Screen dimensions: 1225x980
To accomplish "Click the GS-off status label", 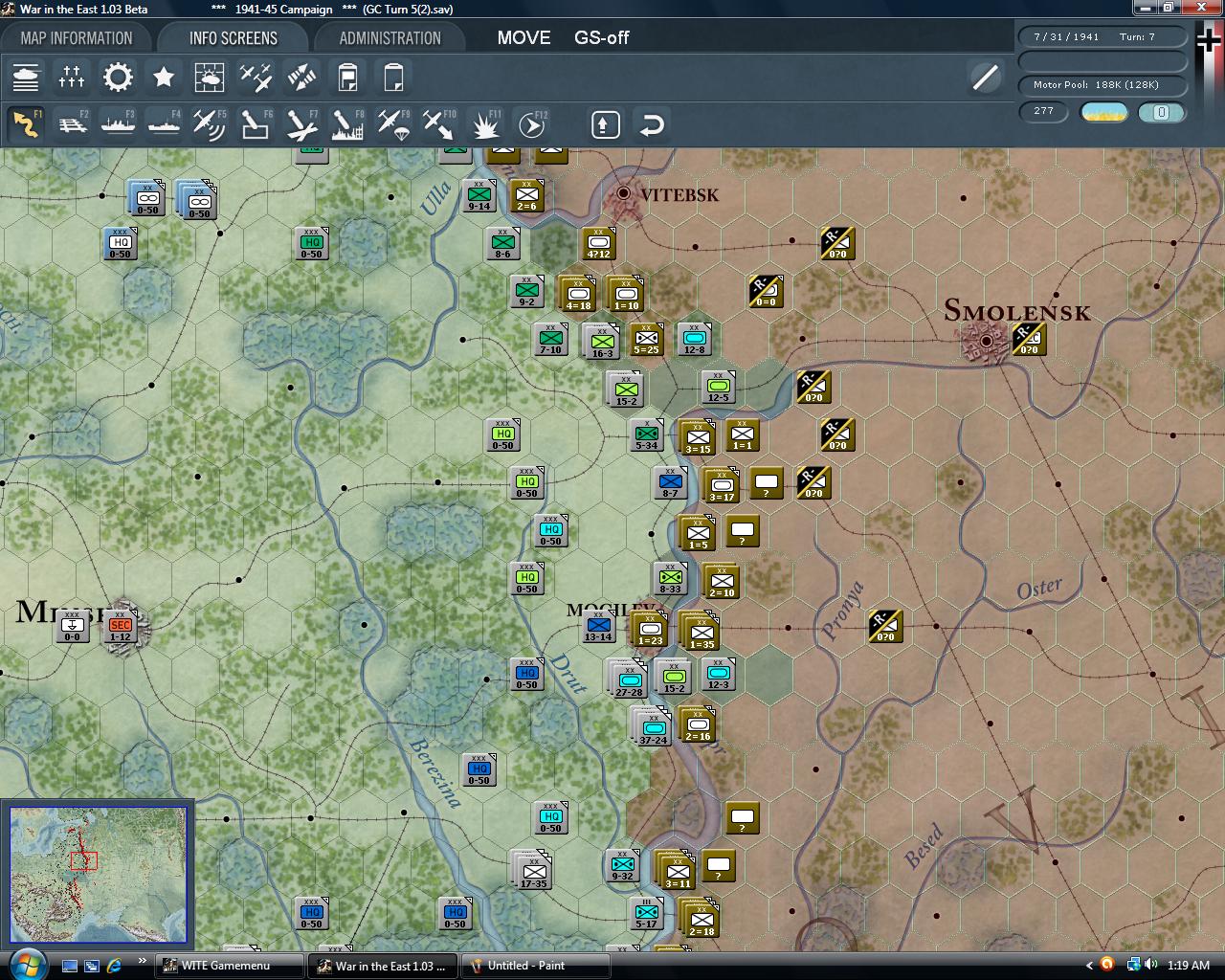I will [601, 38].
